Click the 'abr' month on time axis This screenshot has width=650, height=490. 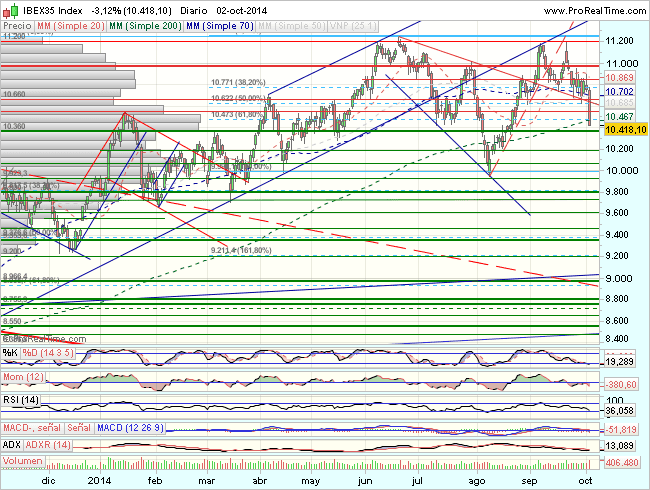click(x=260, y=481)
